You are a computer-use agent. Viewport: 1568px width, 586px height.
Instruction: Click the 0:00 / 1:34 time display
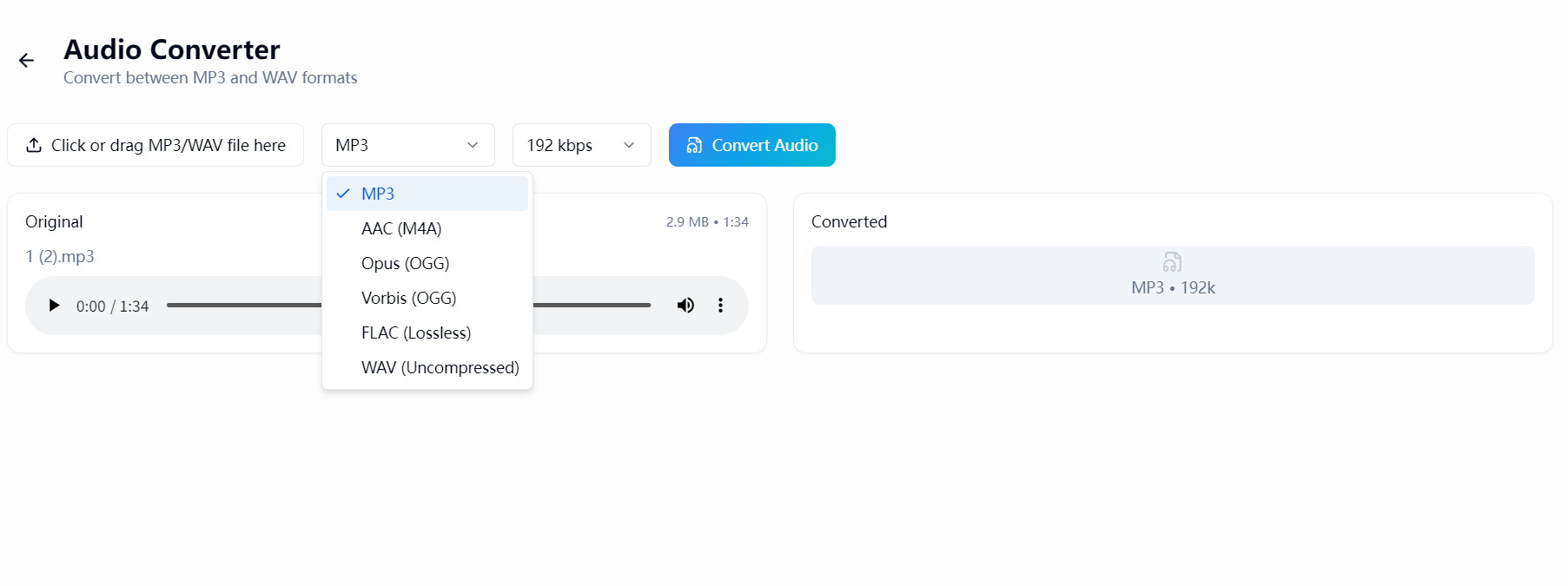pyautogui.click(x=112, y=306)
